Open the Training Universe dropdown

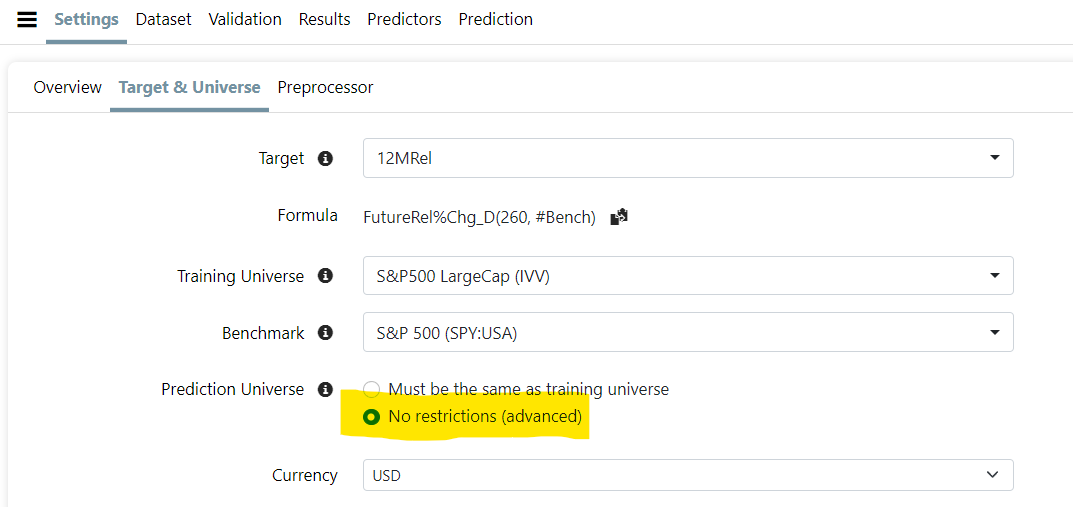tap(688, 276)
